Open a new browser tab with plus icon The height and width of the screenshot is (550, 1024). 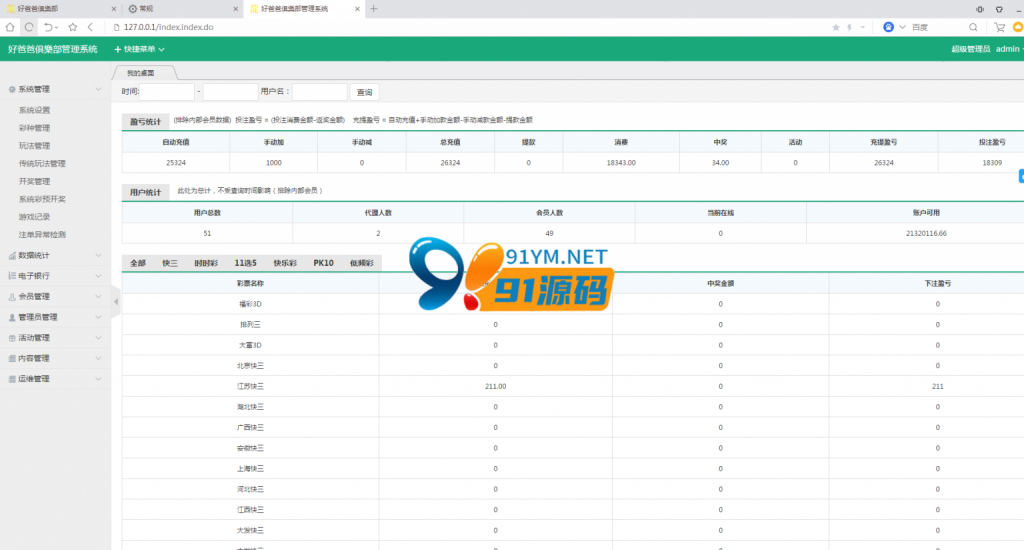[374, 8]
